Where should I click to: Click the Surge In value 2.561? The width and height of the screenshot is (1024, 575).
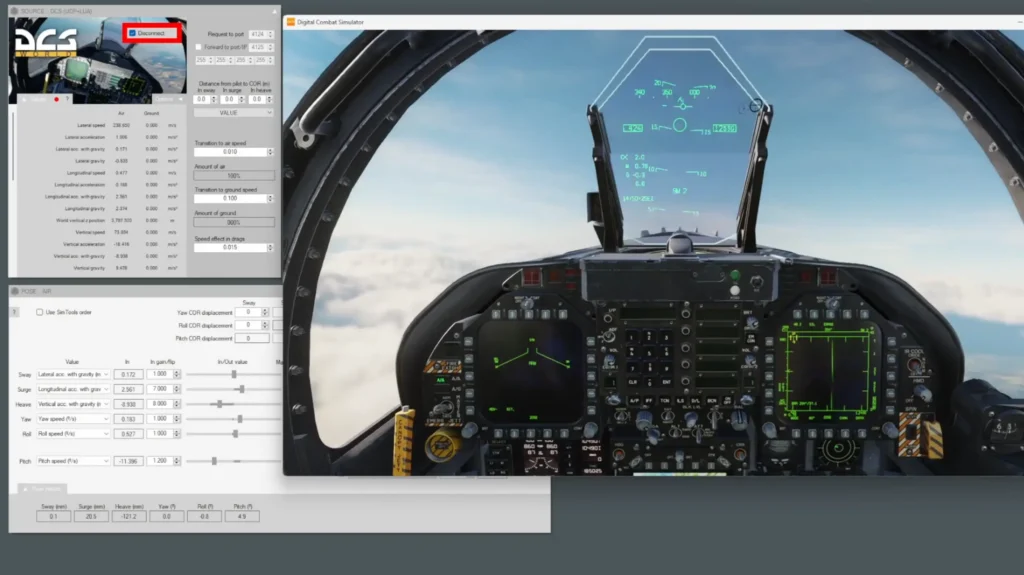point(128,389)
